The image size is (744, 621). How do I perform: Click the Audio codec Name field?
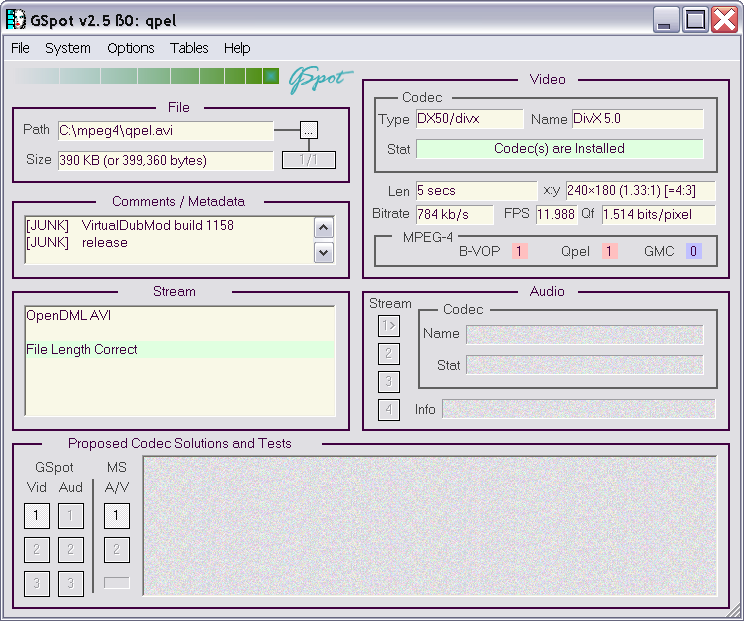click(x=585, y=334)
